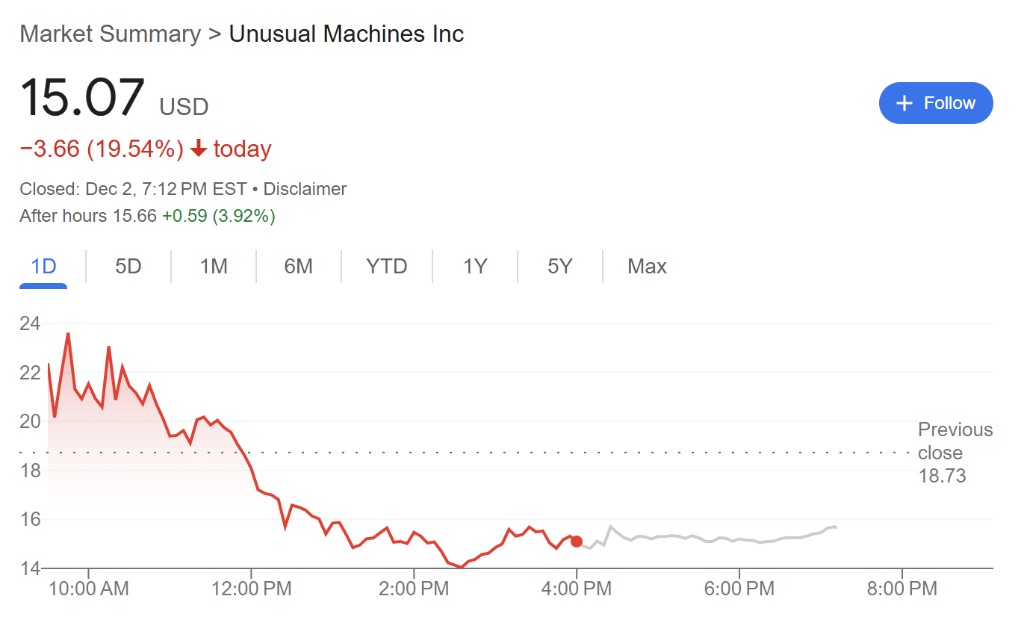Click the Previous close 18.73 label
This screenshot has width=1024, height=620.
click(x=954, y=453)
